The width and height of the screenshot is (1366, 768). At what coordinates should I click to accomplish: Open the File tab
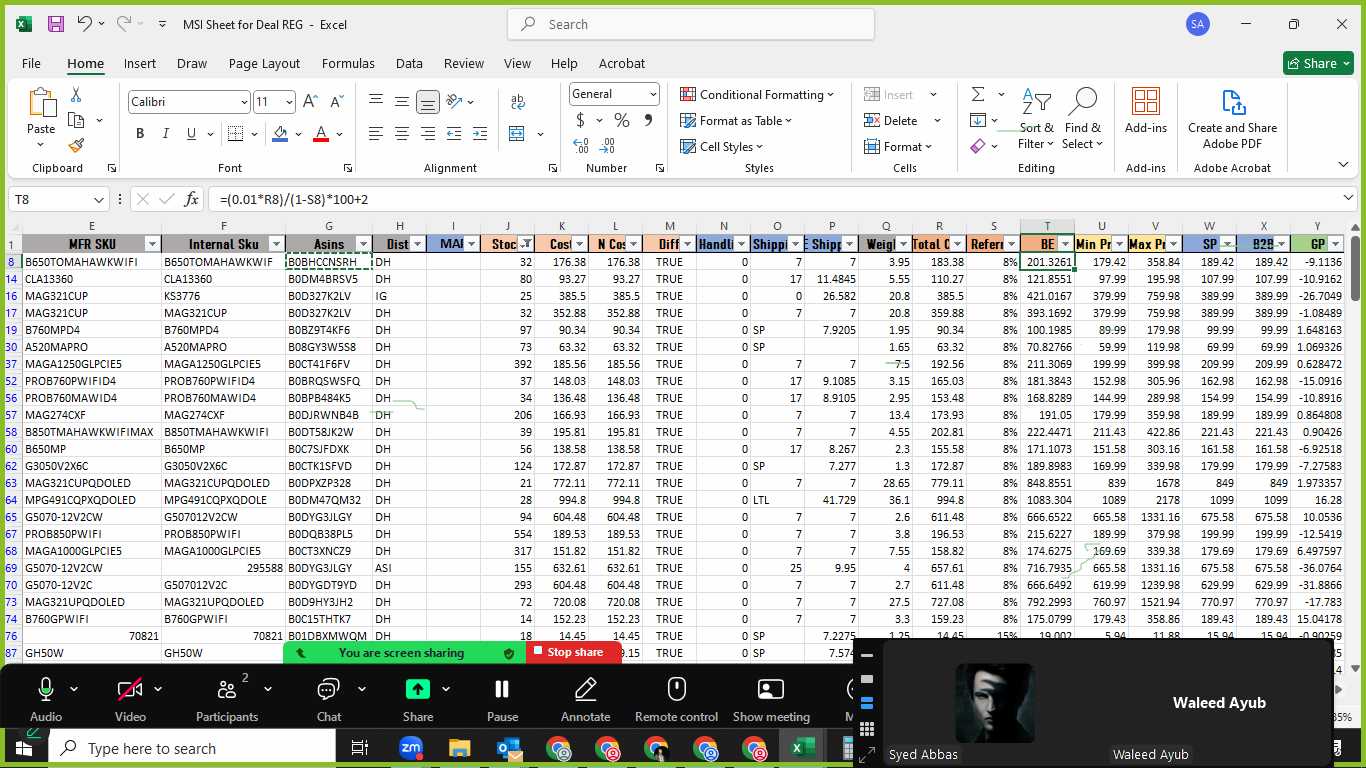tap(31, 63)
